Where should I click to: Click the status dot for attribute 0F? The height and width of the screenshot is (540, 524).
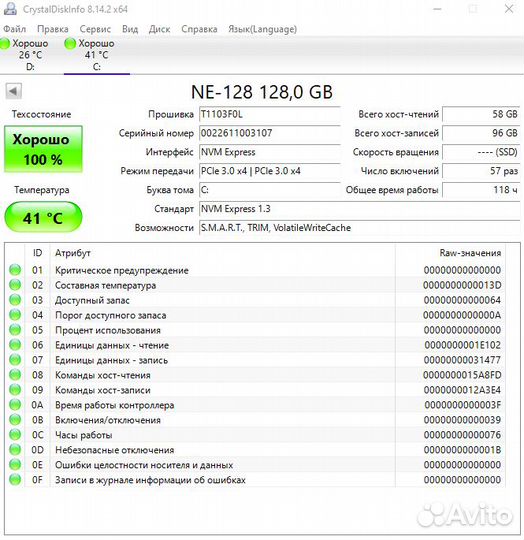pyautogui.click(x=15, y=479)
